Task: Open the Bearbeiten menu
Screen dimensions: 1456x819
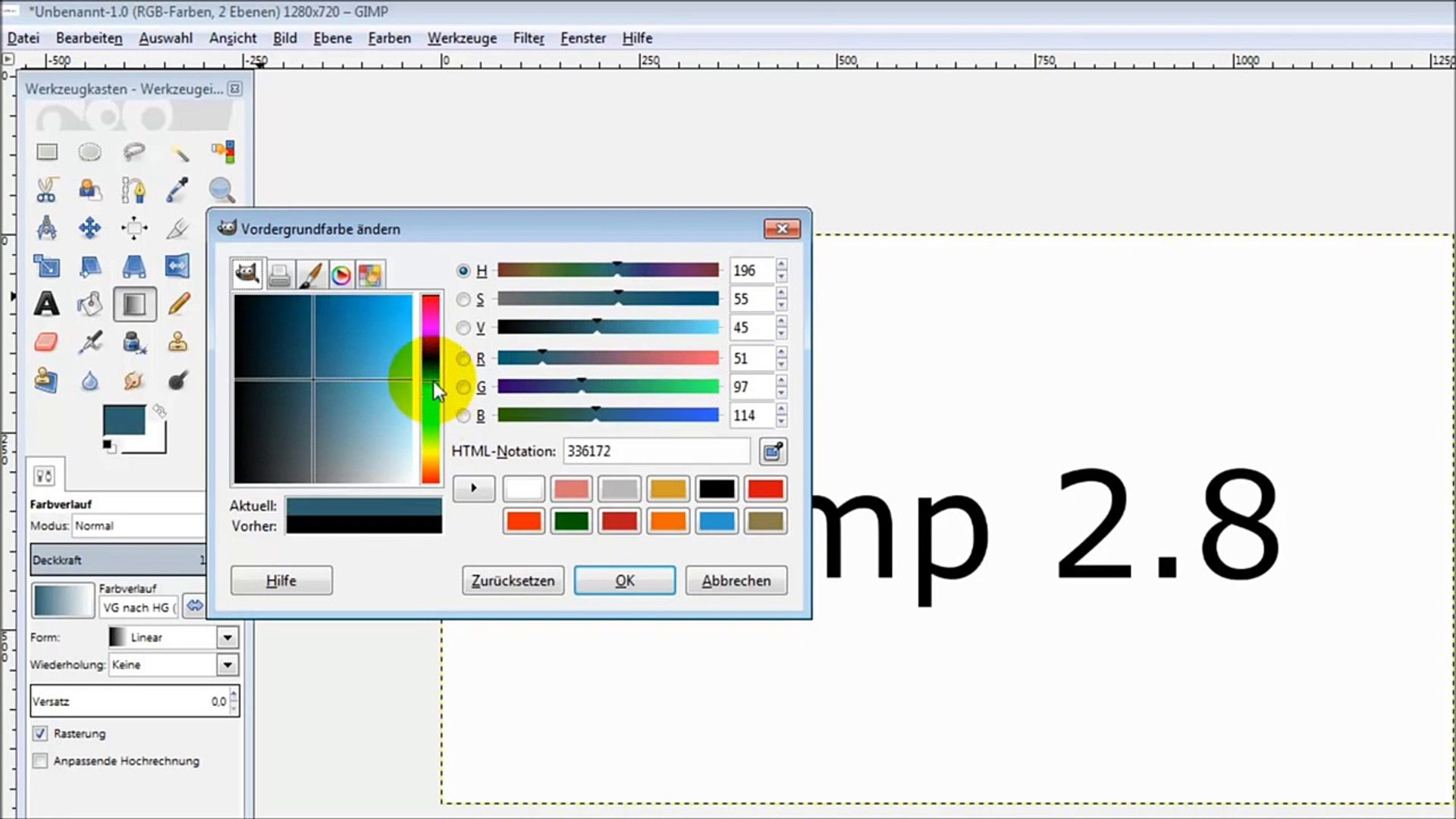Action: 89,38
